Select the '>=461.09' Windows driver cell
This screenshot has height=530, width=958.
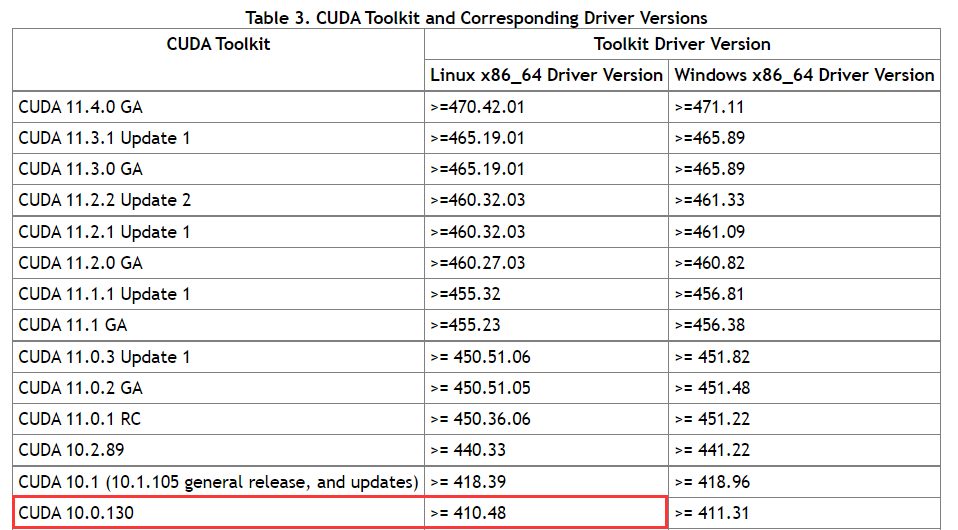point(804,232)
